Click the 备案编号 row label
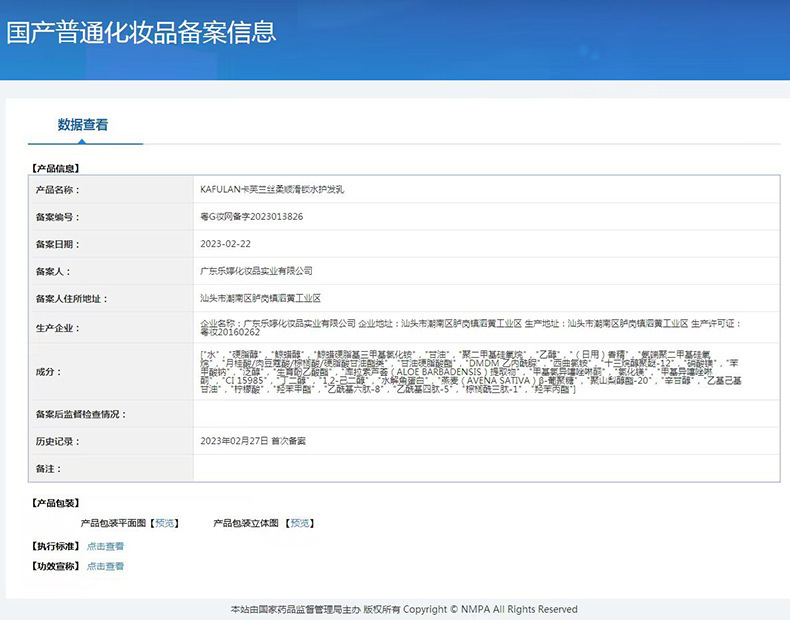The height and width of the screenshot is (620, 790). 57,217
